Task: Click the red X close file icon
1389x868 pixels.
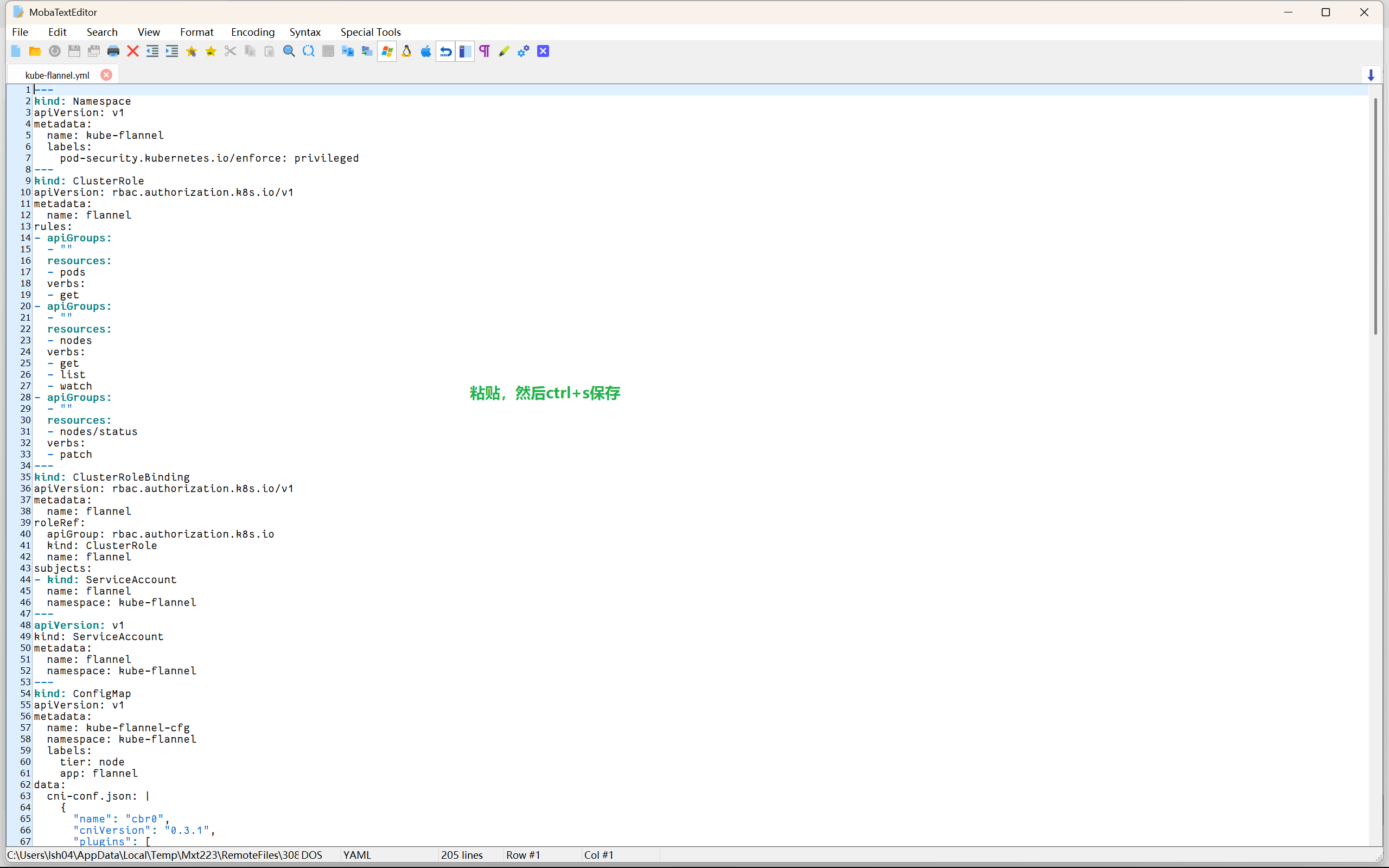Action: point(132,51)
